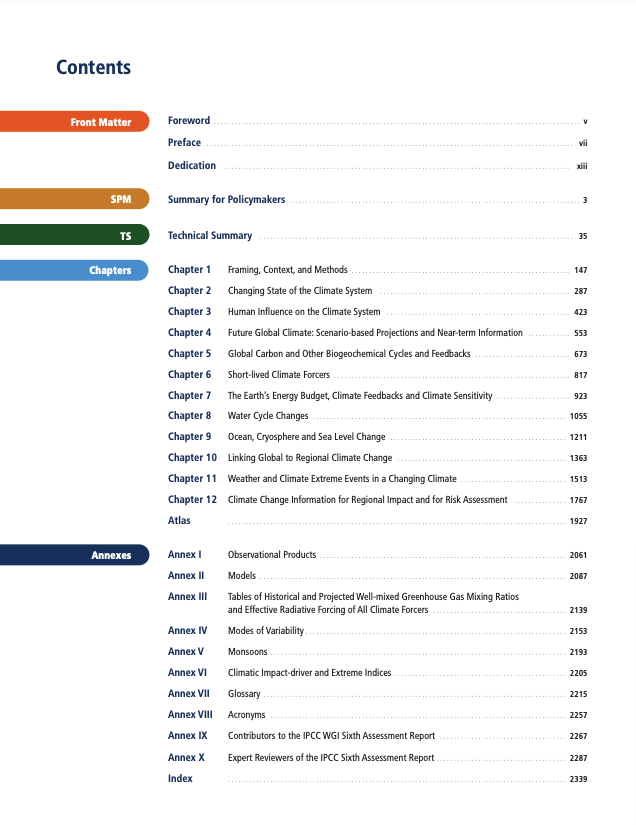The image size is (636, 825).
Task: Open the Foreword entry
Action: click(189, 121)
